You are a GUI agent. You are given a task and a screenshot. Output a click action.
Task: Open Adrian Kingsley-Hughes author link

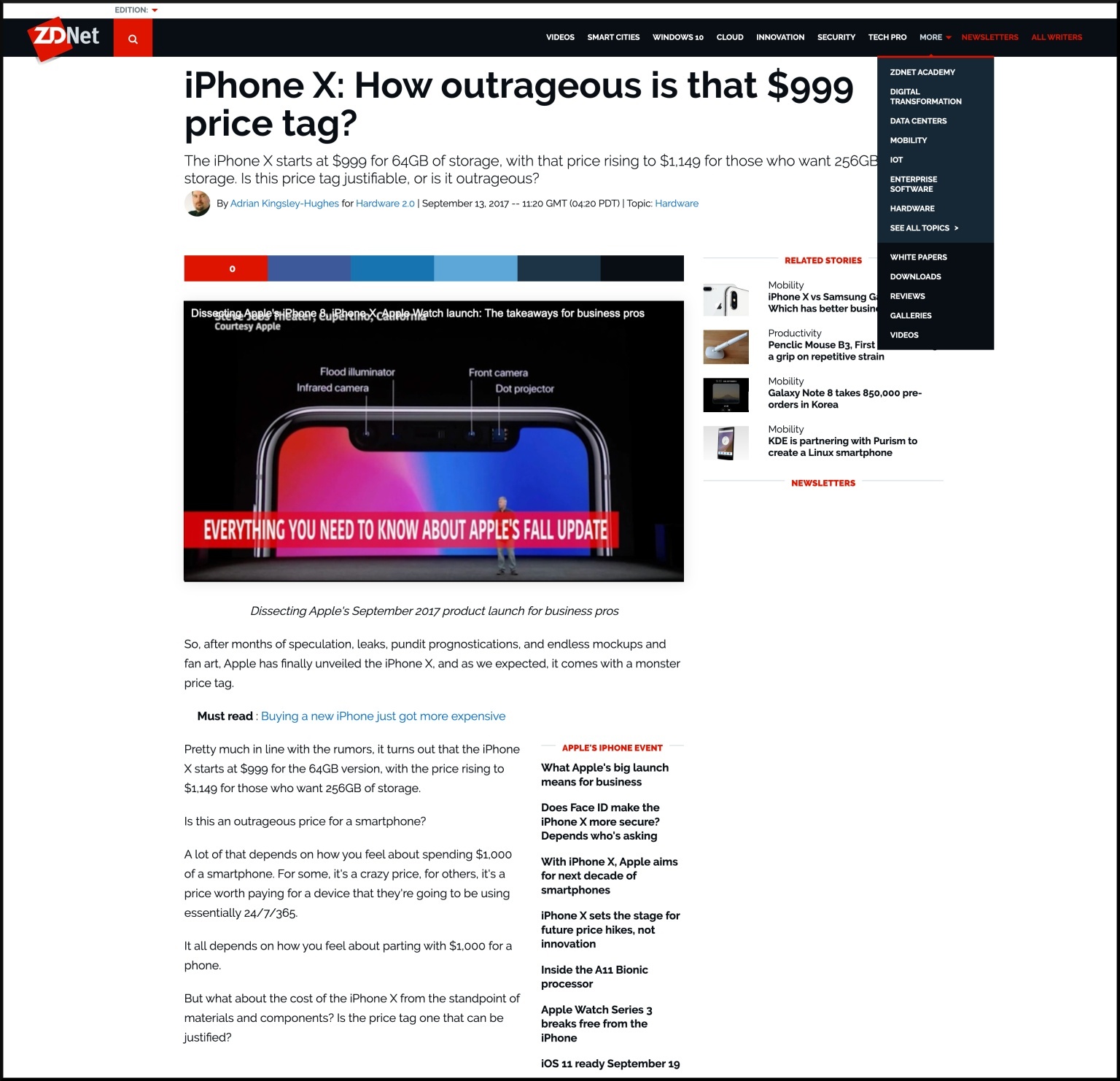(284, 204)
